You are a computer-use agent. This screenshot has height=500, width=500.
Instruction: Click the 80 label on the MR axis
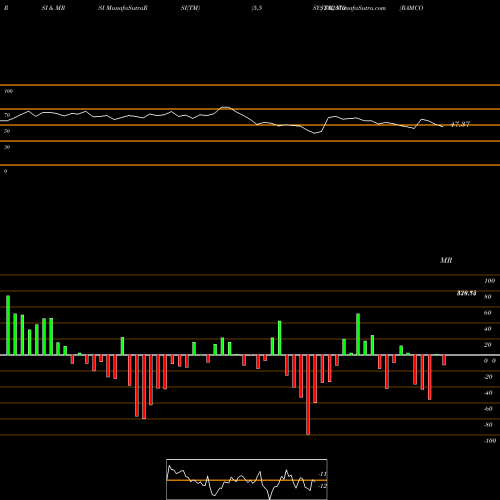(x=488, y=297)
